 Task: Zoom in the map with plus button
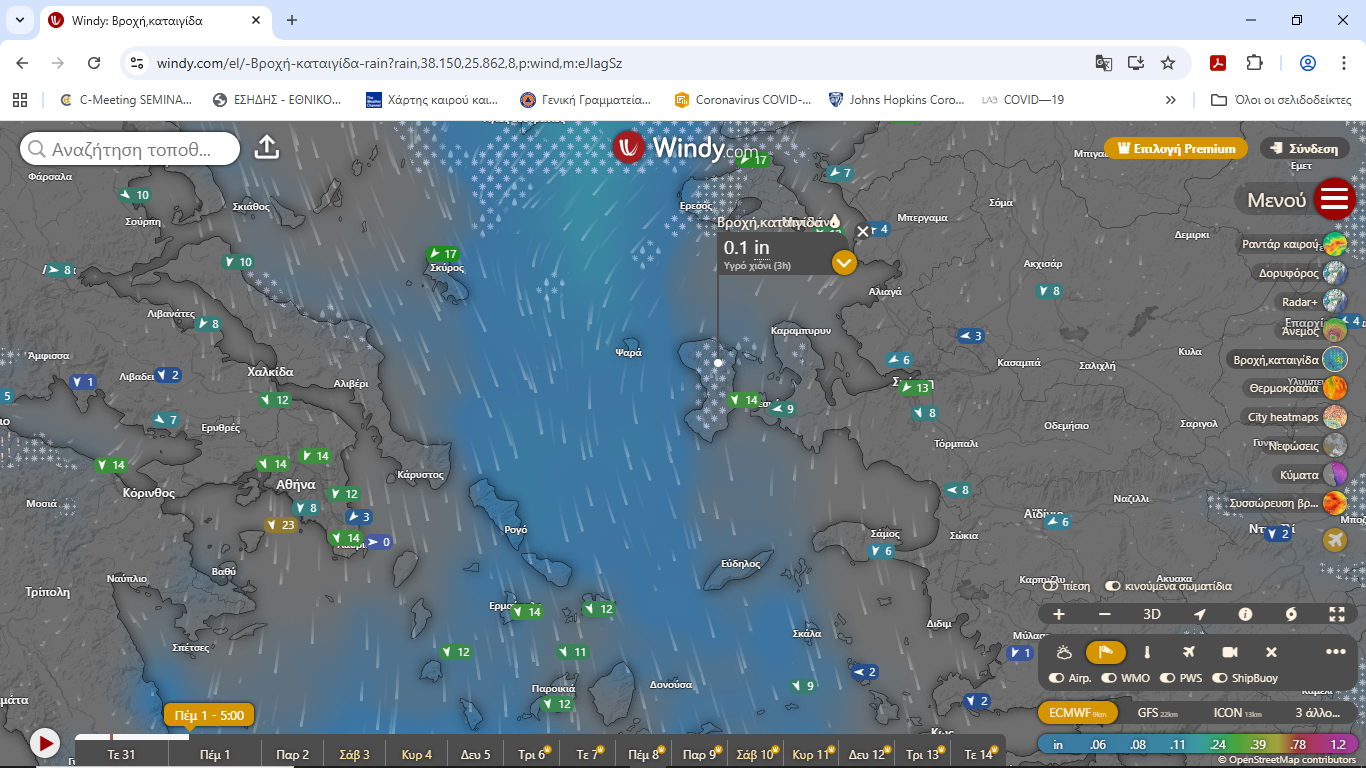click(1059, 614)
